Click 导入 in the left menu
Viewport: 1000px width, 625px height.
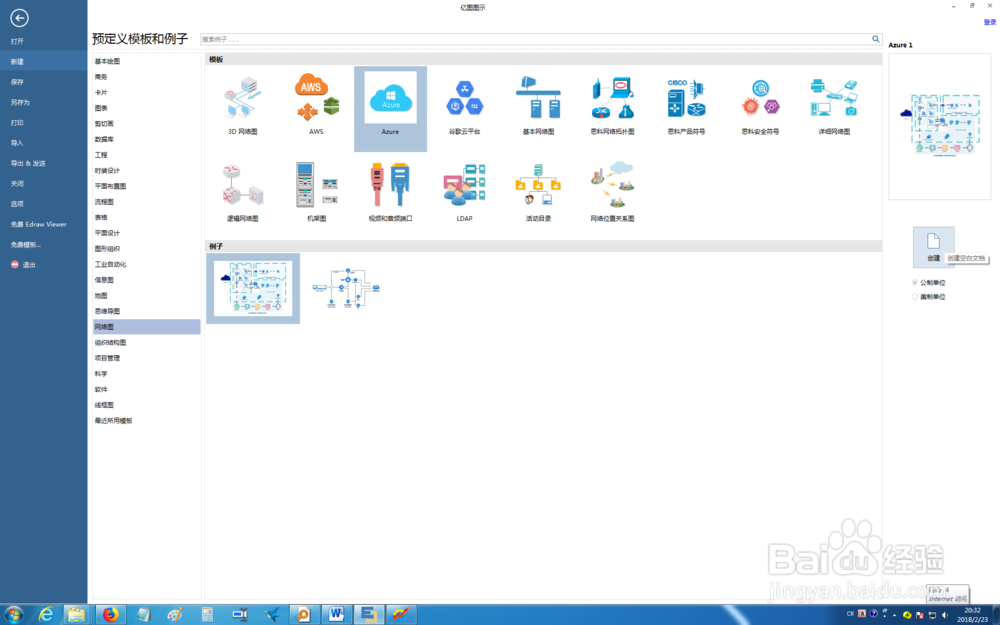[x=17, y=143]
